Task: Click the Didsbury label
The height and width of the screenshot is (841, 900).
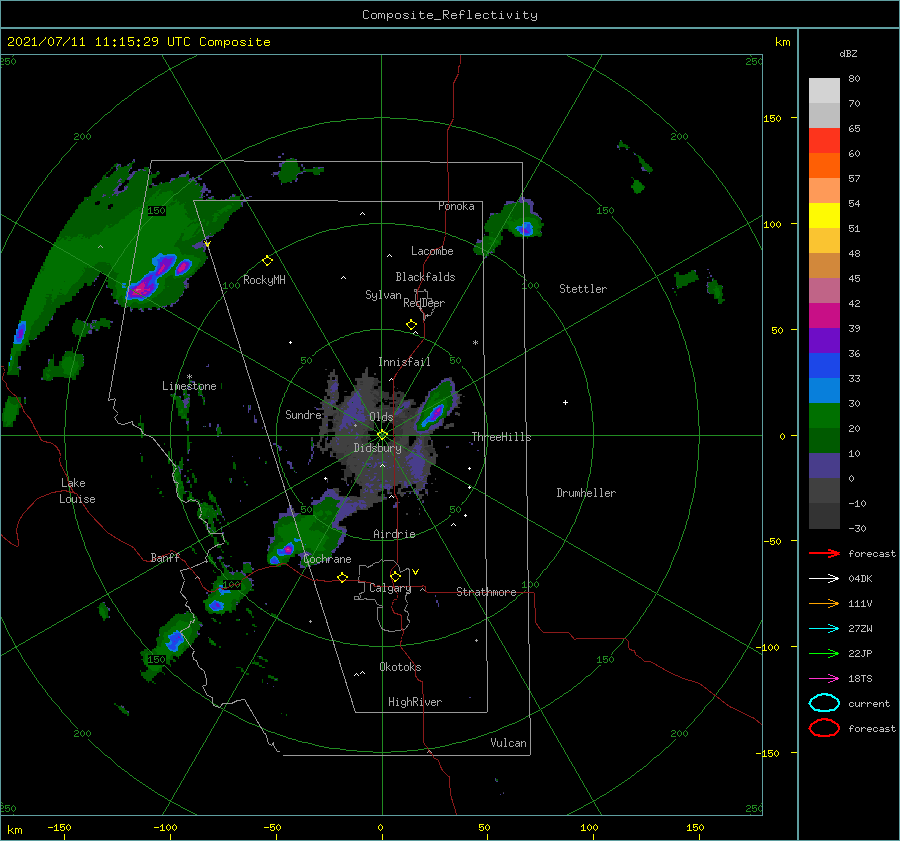Action: point(377,448)
